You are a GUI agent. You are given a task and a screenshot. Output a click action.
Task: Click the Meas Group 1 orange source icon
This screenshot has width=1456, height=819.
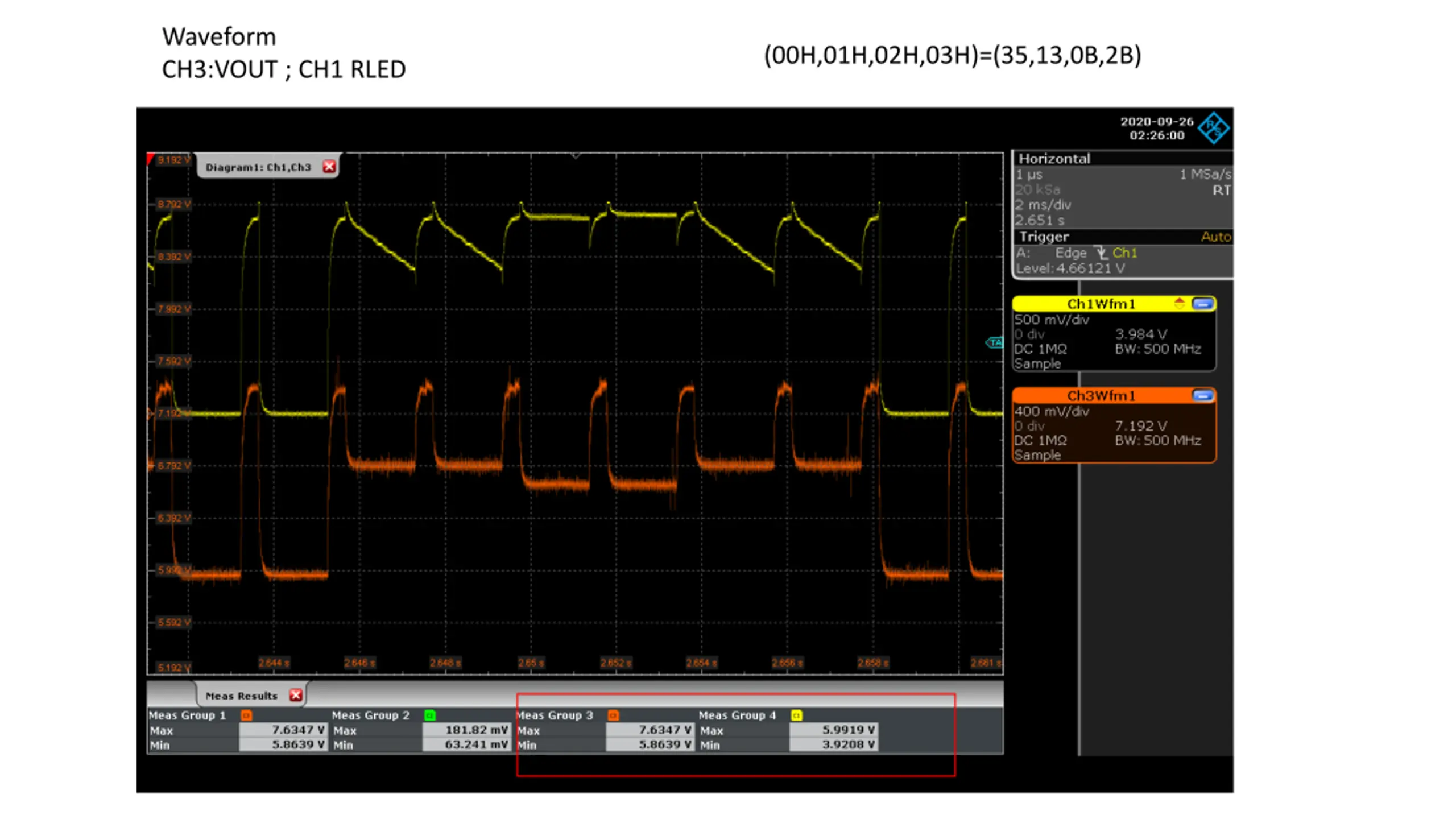tap(246, 715)
